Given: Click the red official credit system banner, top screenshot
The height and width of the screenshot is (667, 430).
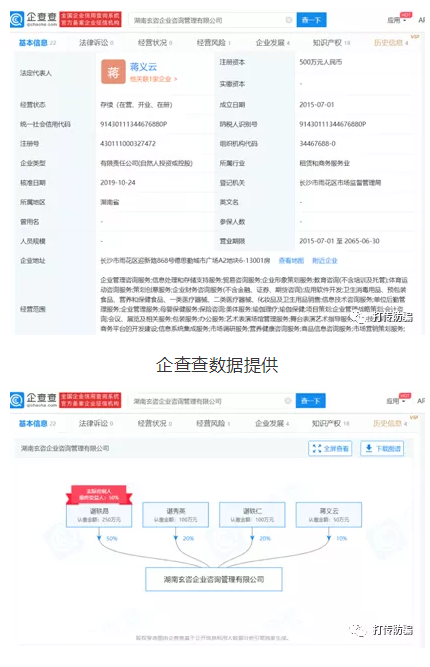Looking at the screenshot, I should click(x=90, y=20).
